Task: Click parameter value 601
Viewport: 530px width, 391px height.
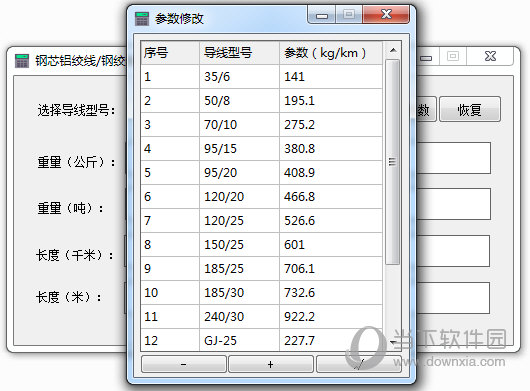Action: 331,245
